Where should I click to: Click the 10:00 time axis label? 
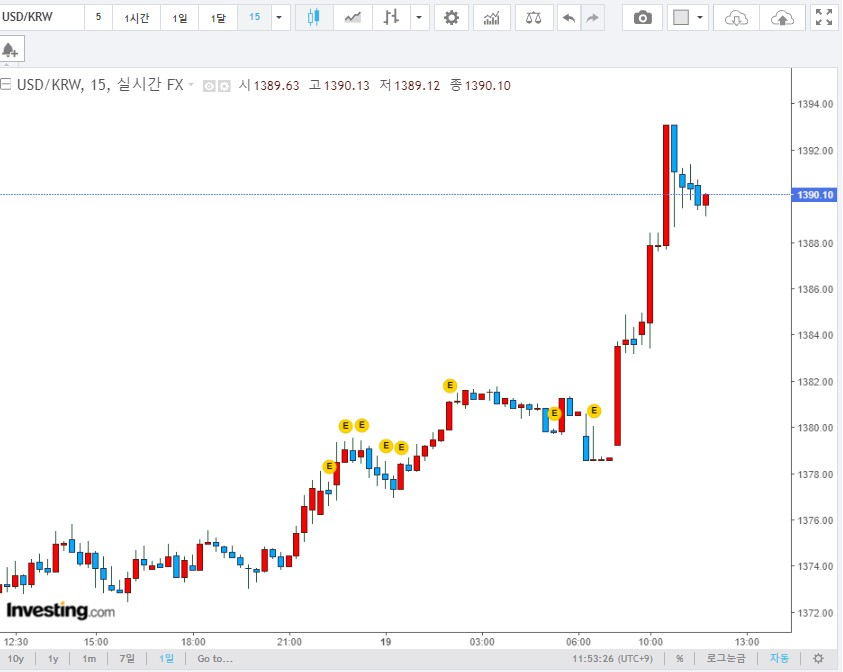click(650, 642)
